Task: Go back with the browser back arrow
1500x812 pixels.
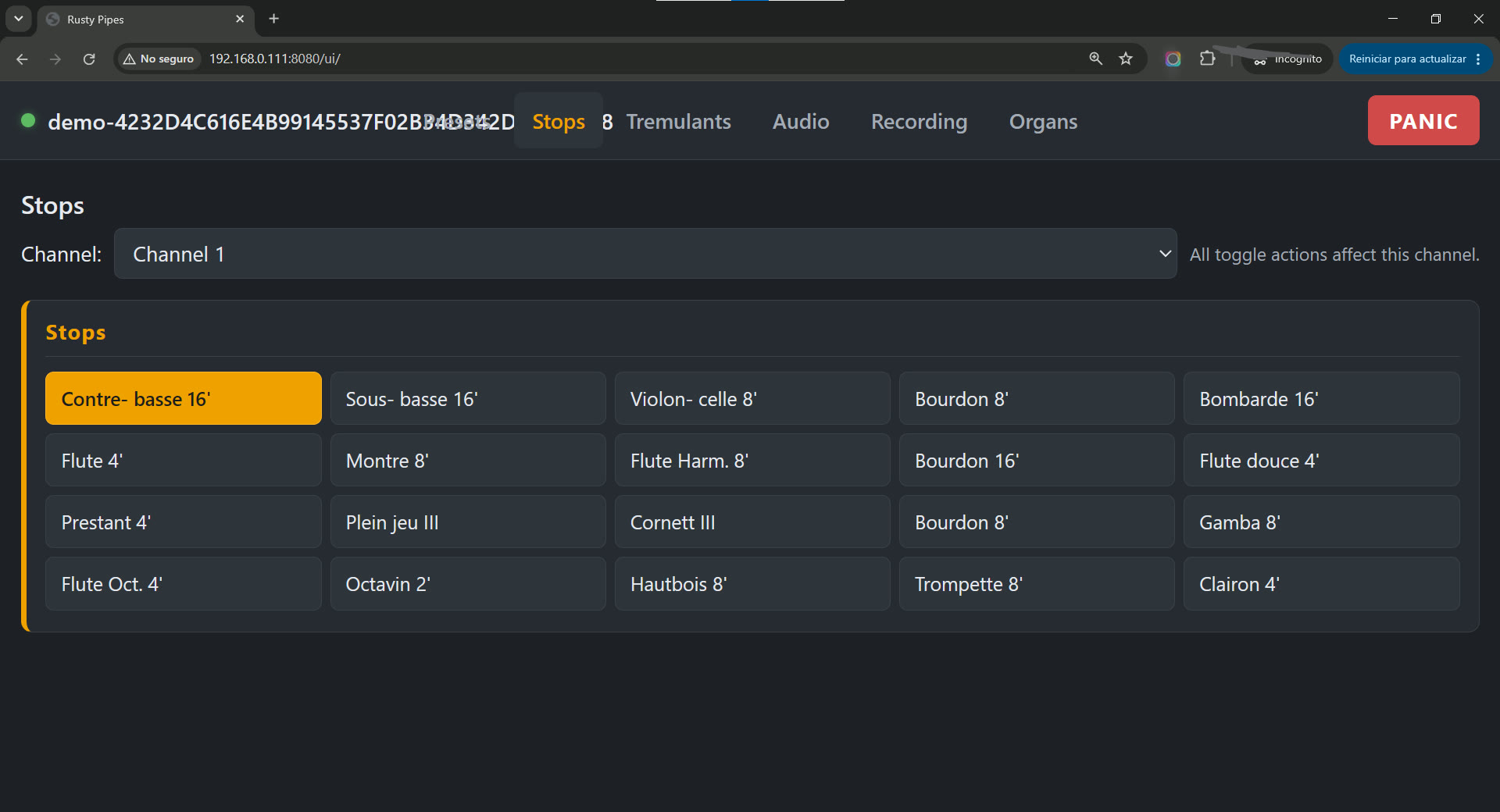Action: [22, 59]
